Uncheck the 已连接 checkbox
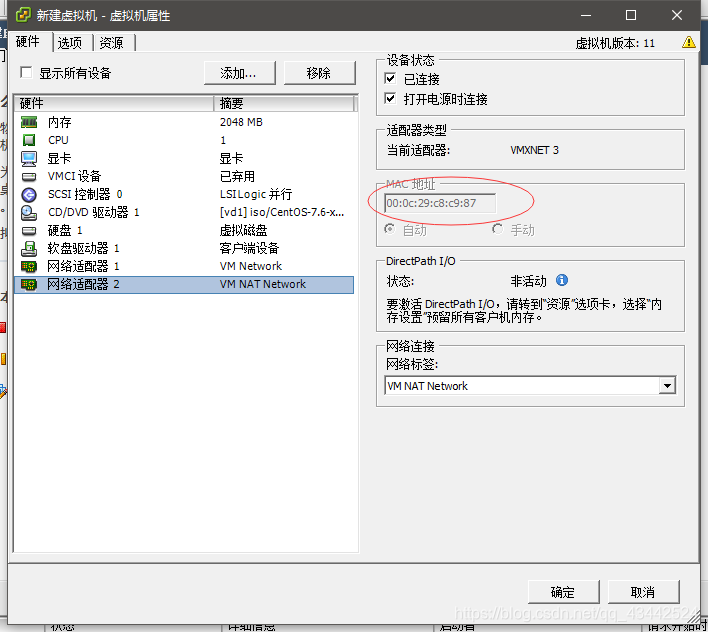The image size is (708, 632). (391, 79)
